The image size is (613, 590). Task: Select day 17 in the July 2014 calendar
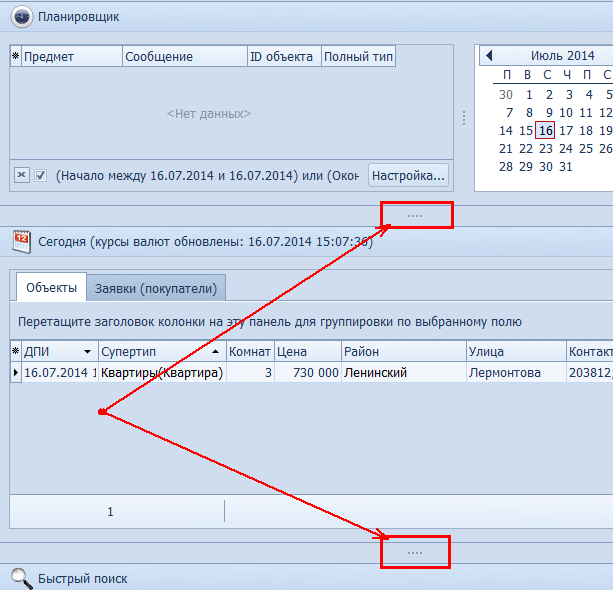tap(566, 130)
